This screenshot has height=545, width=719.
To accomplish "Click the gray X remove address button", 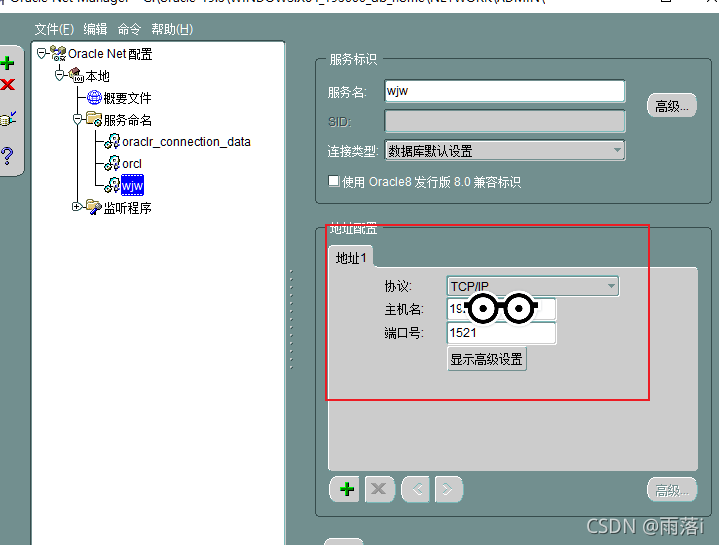I will tap(379, 489).
